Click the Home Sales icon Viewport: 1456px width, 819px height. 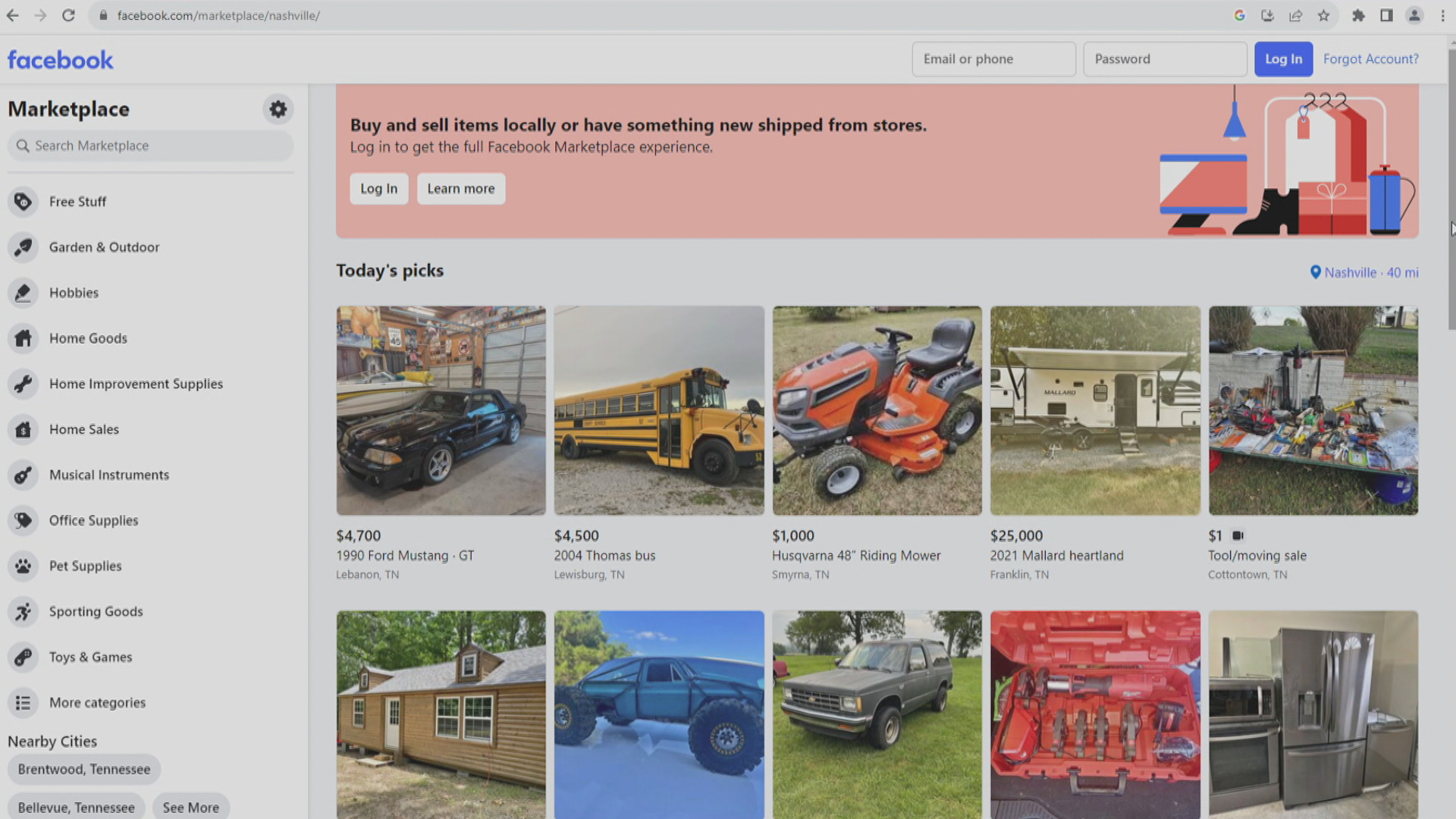click(24, 429)
